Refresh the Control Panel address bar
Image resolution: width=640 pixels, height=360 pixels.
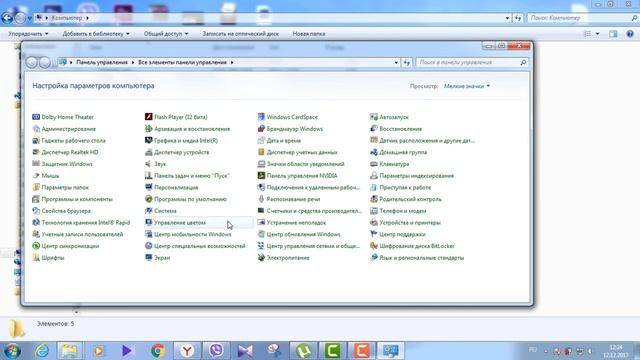click(407, 62)
